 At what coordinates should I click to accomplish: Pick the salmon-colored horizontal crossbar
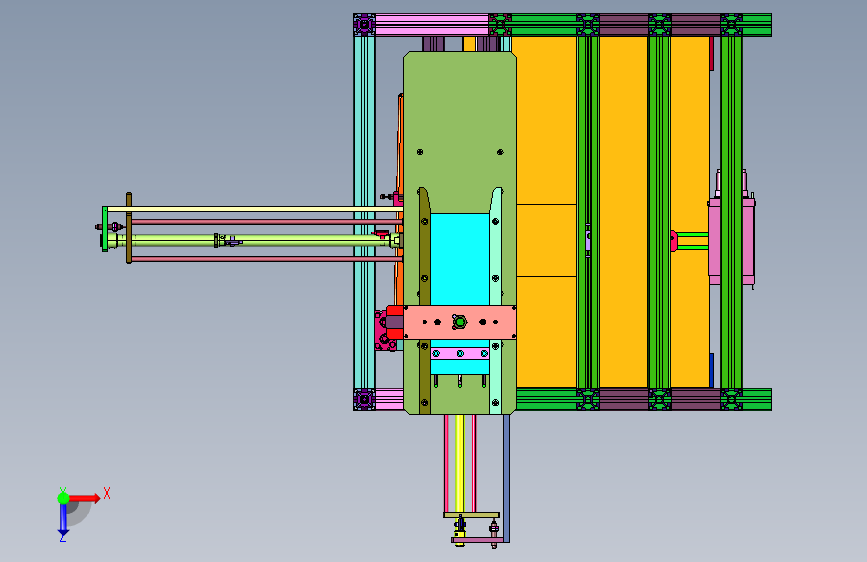[x=460, y=322]
